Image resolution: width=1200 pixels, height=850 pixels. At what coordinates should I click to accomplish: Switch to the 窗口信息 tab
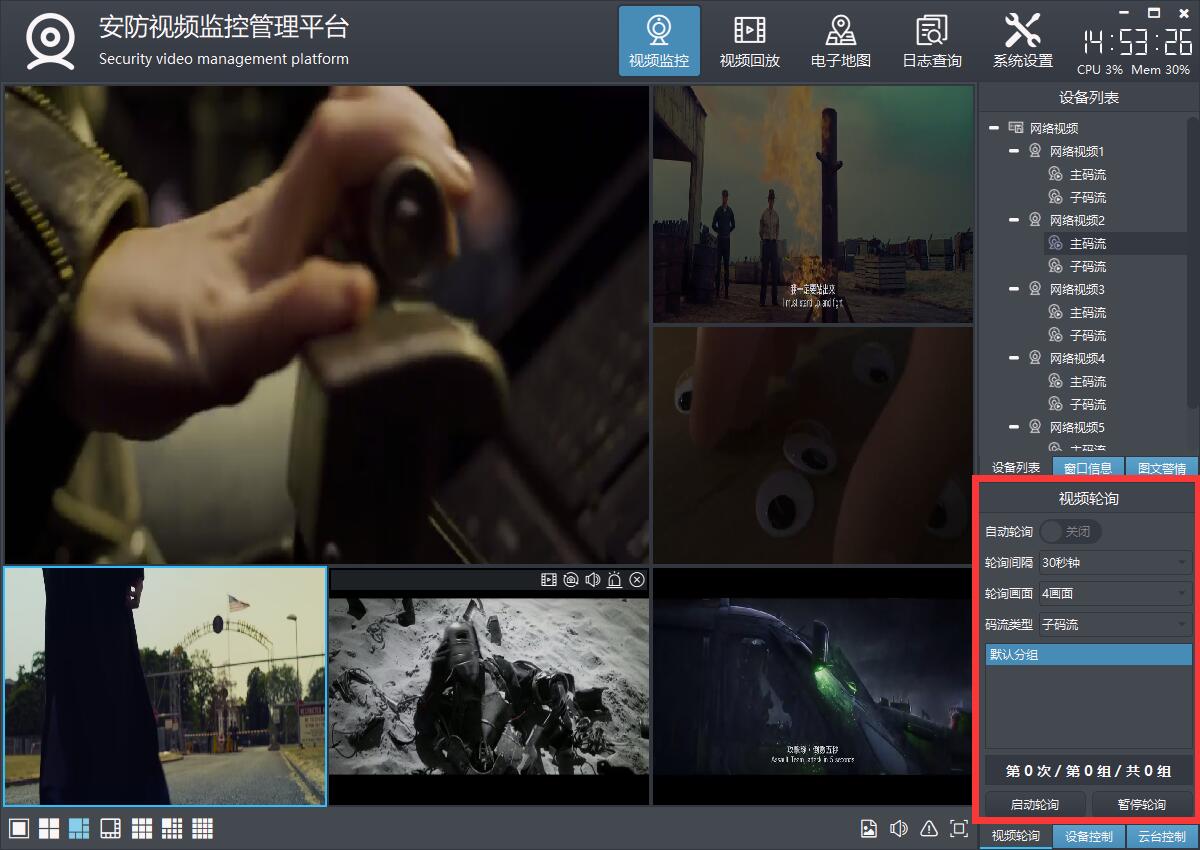pos(1088,468)
